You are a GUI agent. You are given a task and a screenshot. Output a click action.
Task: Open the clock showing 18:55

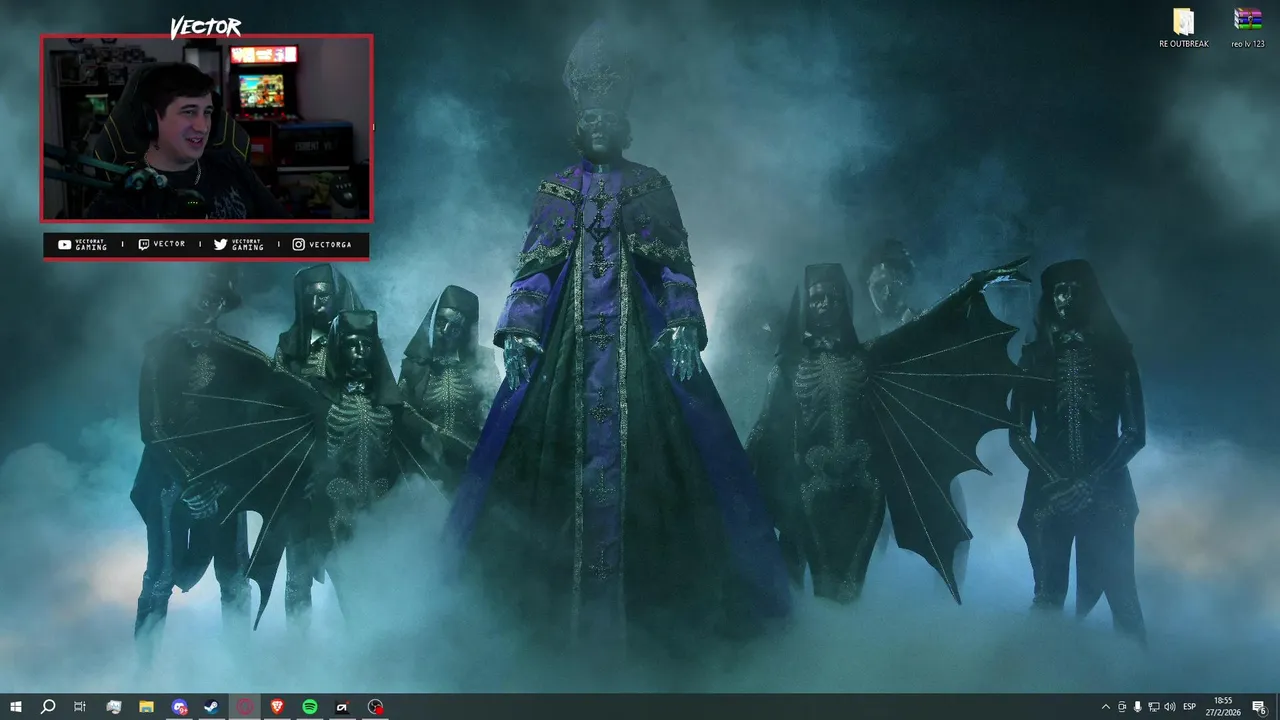pos(1223,707)
